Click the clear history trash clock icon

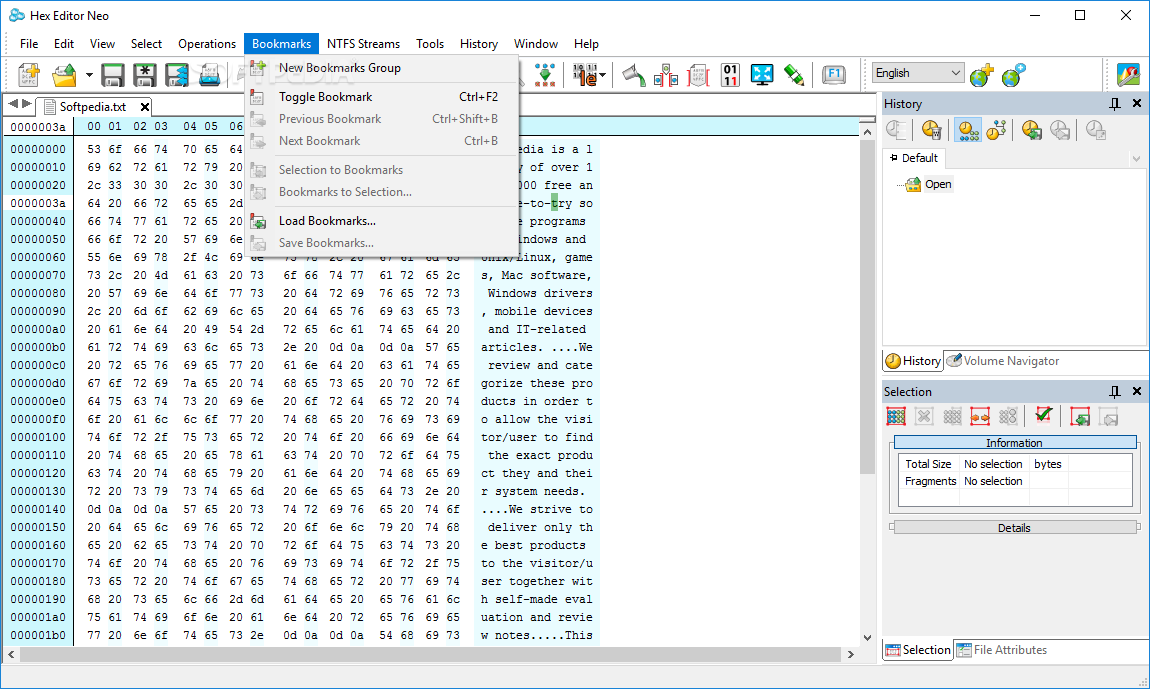tap(931, 131)
